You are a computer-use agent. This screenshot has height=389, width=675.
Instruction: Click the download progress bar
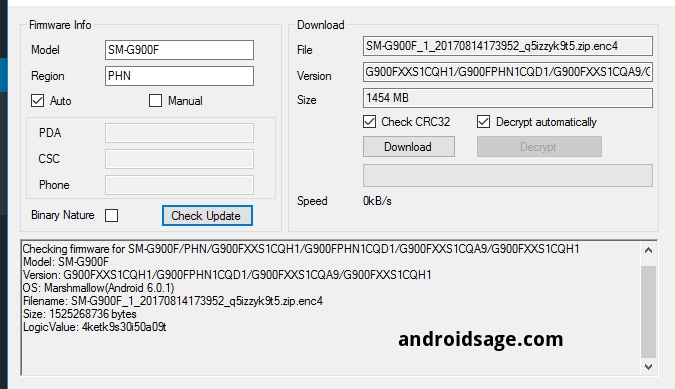508,176
